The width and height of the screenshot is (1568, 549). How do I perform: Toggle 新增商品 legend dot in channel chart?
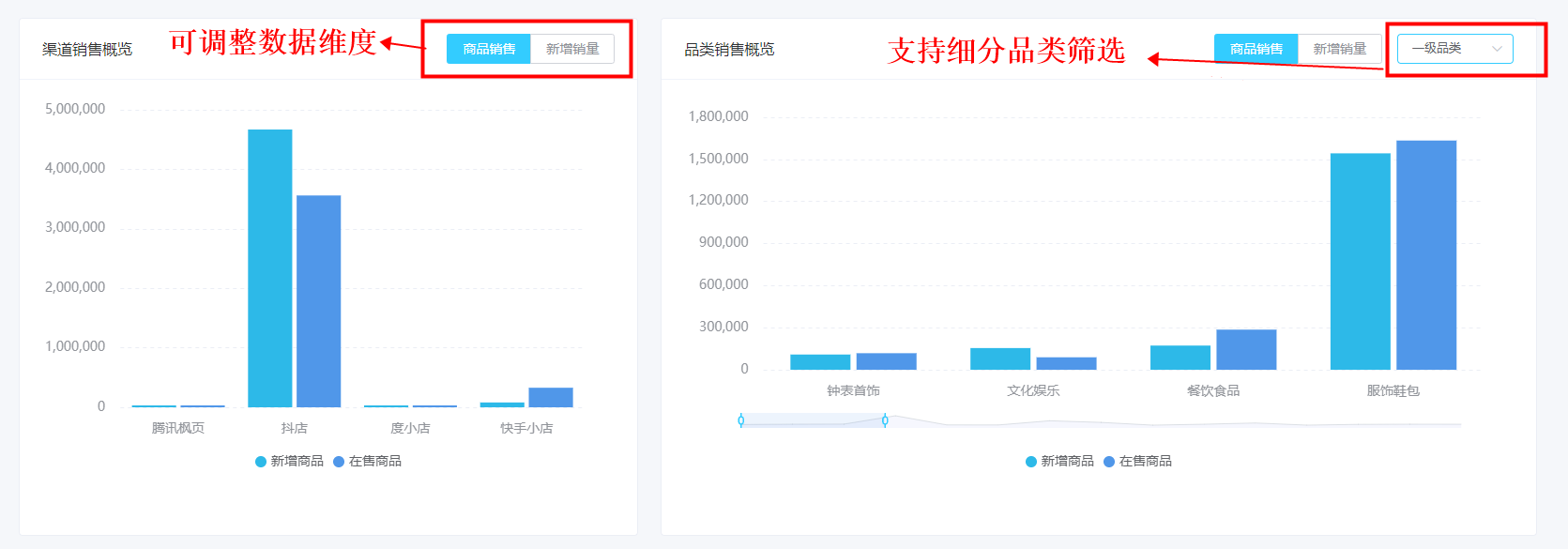(x=261, y=462)
